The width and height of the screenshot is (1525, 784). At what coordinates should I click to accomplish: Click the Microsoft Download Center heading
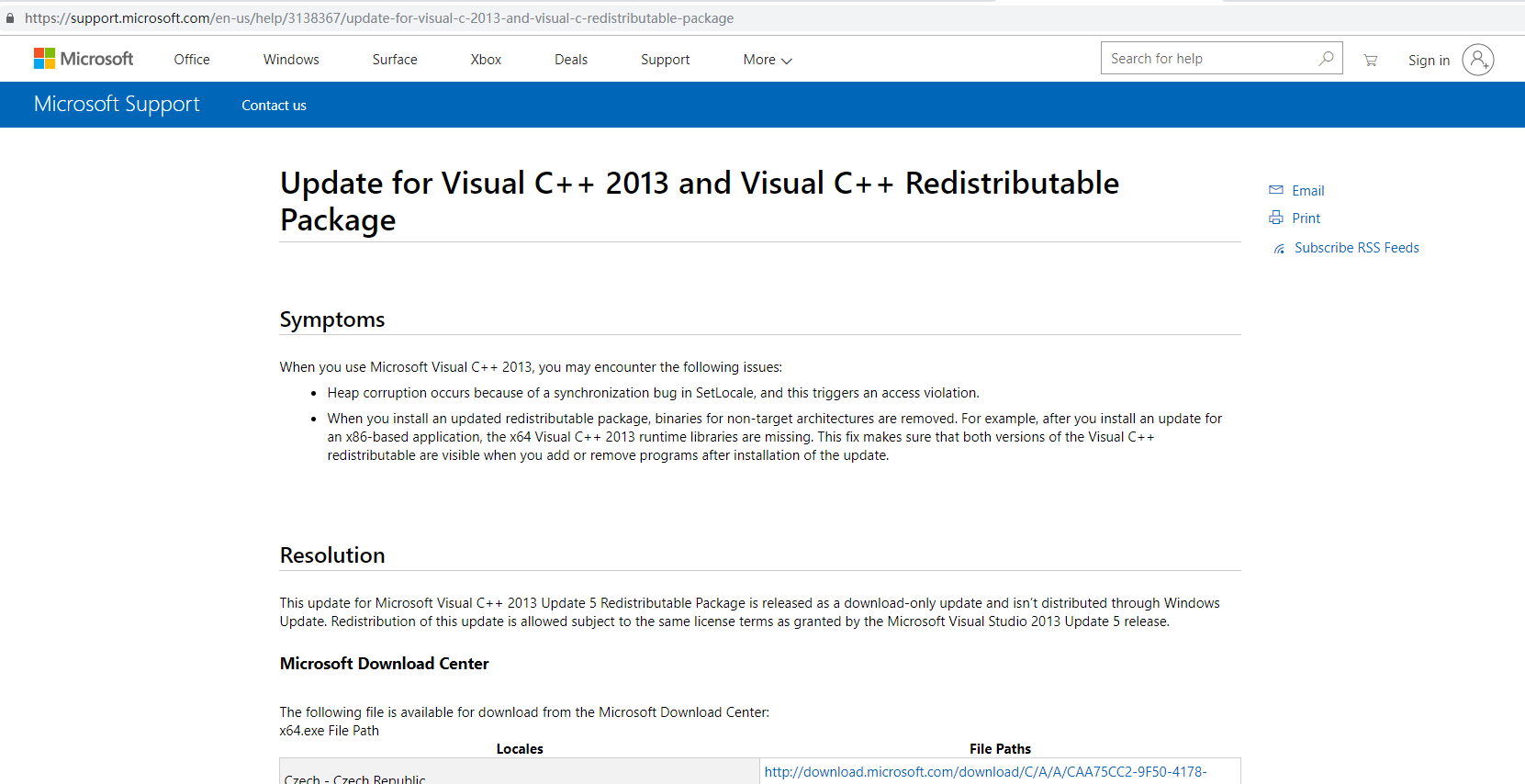click(x=384, y=664)
